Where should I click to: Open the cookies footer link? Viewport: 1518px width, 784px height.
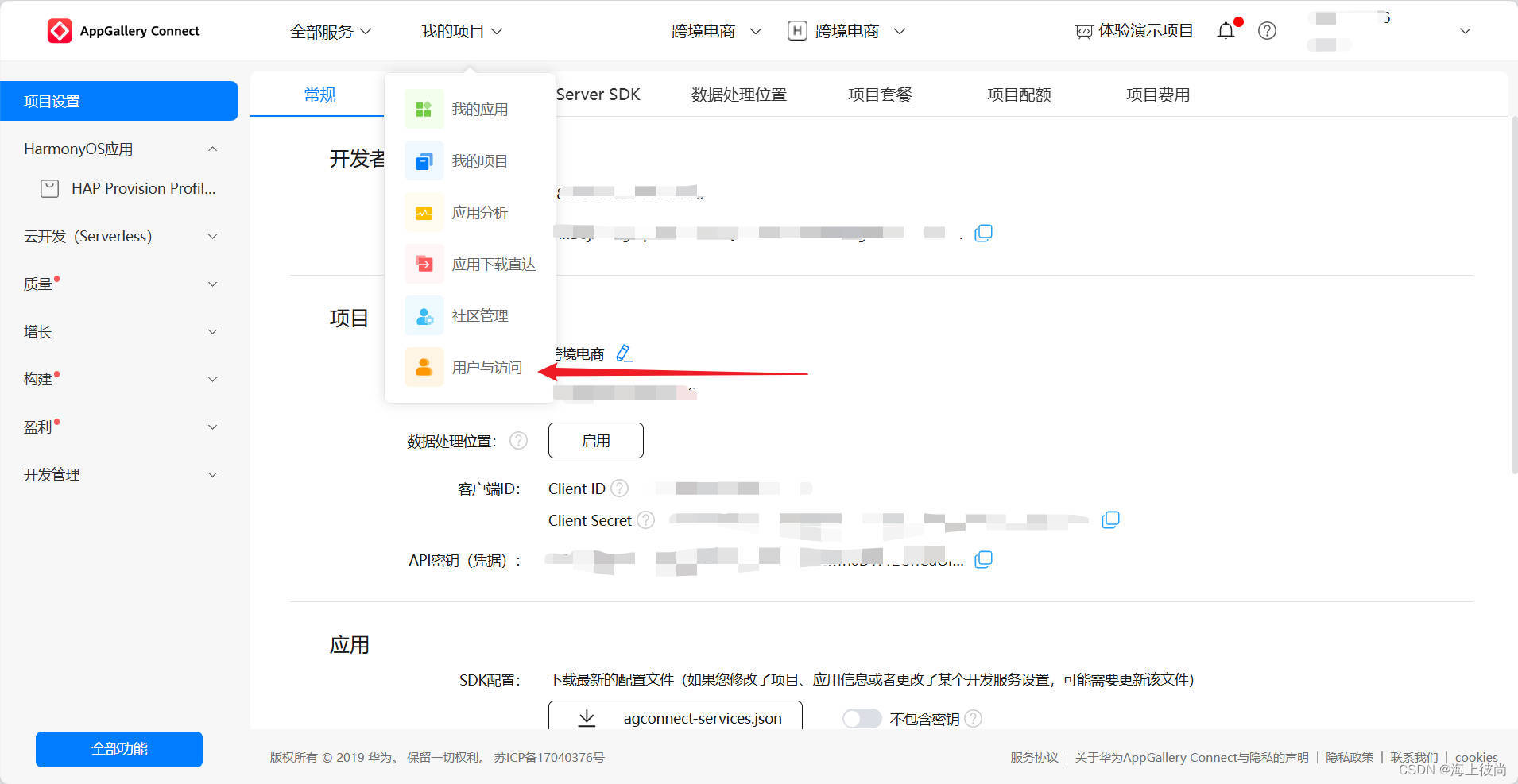[1476, 757]
